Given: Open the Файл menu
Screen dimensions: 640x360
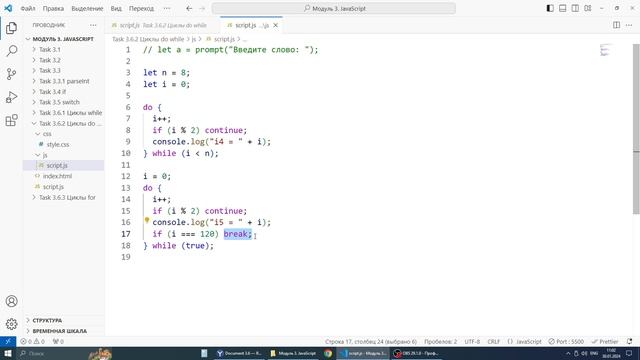Looking at the screenshot, I should [x=28, y=8].
